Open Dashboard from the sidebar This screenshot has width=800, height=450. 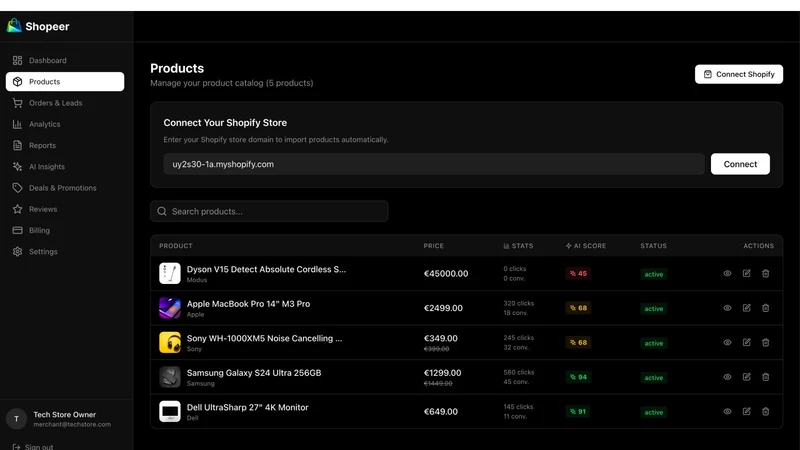tap(65, 60)
